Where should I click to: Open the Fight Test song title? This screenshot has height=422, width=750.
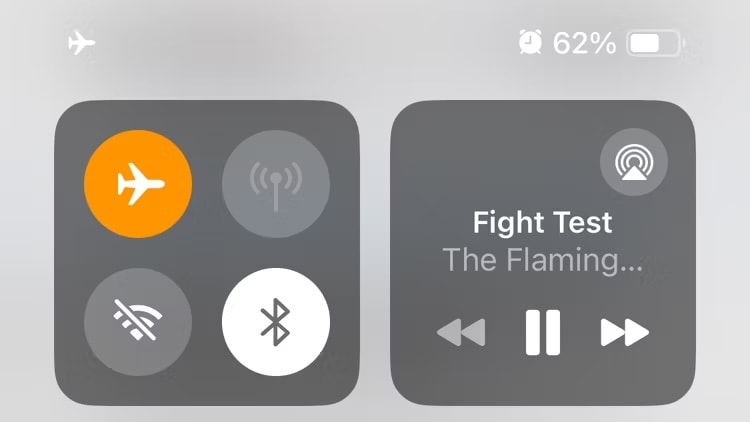(542, 222)
